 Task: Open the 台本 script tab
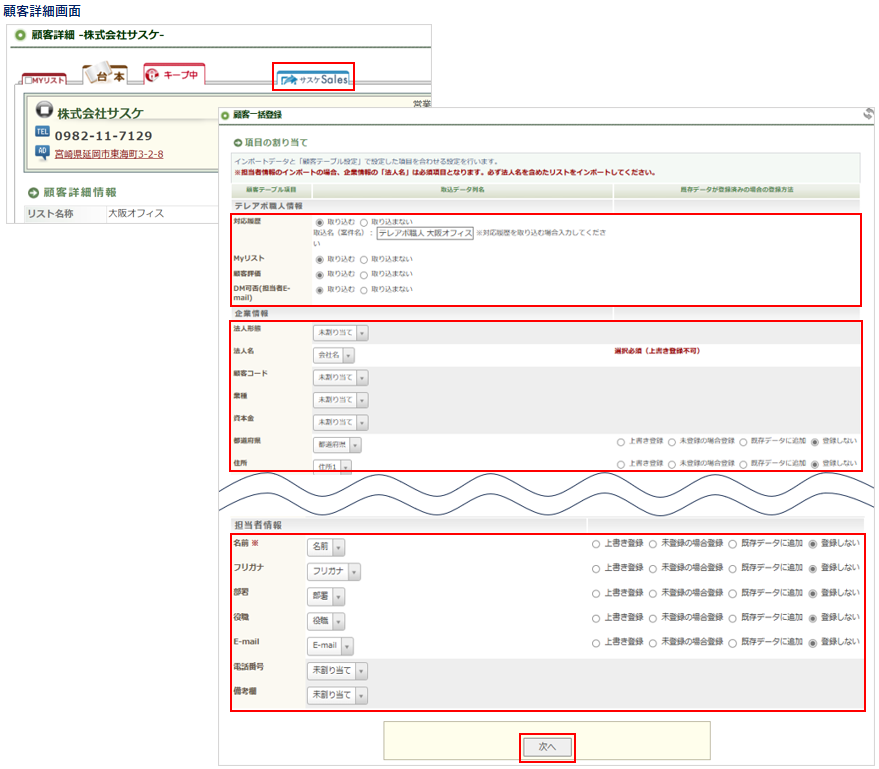[105, 75]
